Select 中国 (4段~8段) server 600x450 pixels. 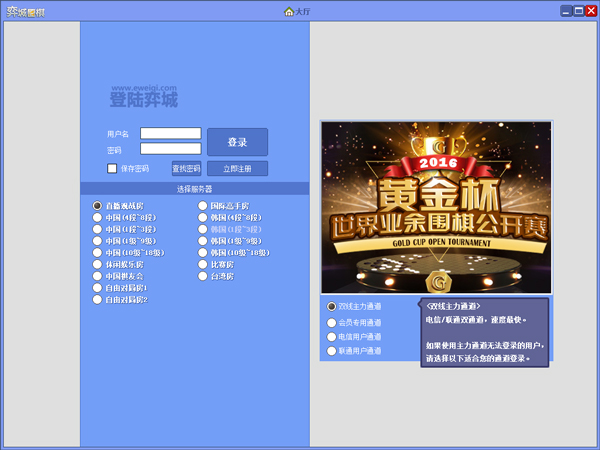pos(97,217)
